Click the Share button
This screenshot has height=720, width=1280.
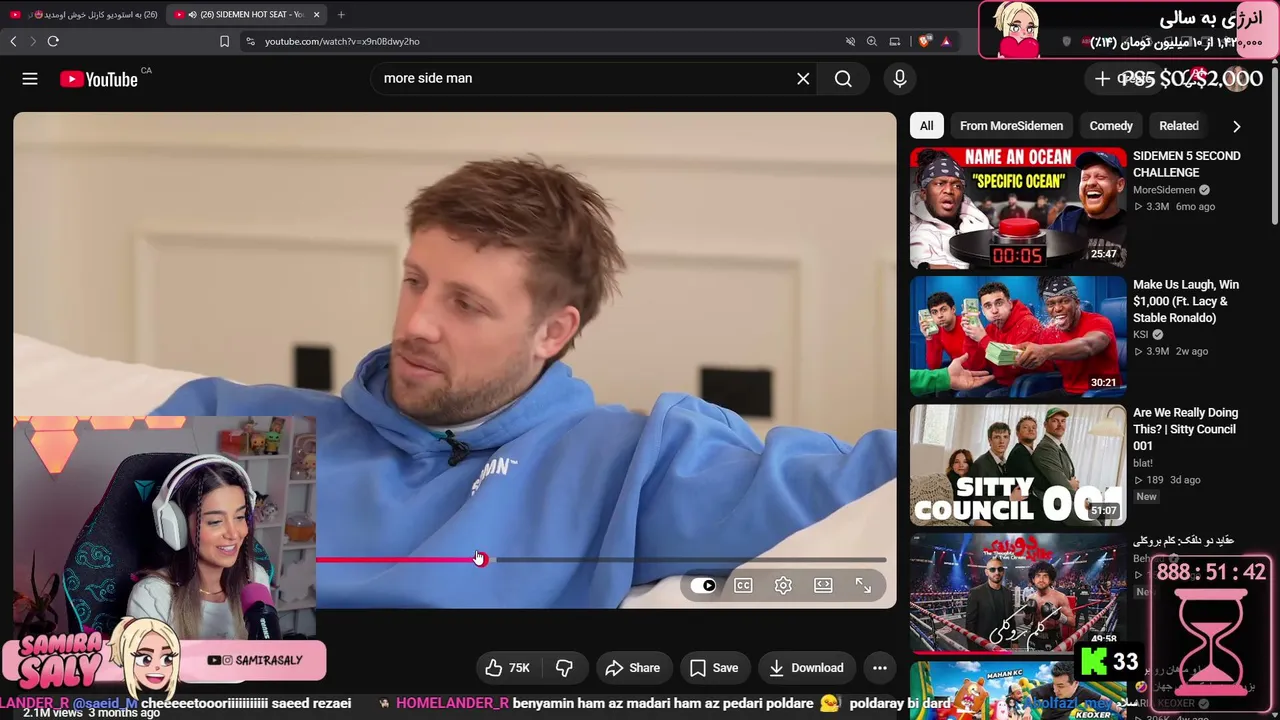pos(633,668)
